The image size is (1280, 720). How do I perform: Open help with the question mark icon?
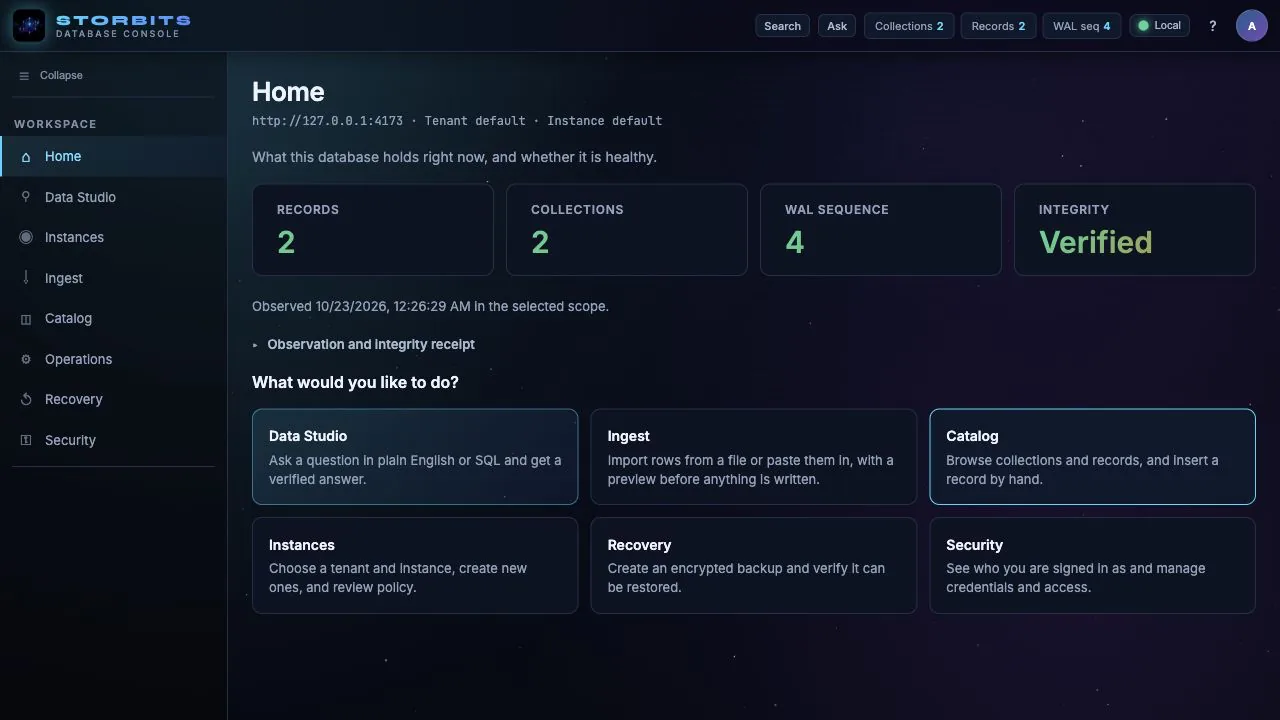(x=1213, y=26)
